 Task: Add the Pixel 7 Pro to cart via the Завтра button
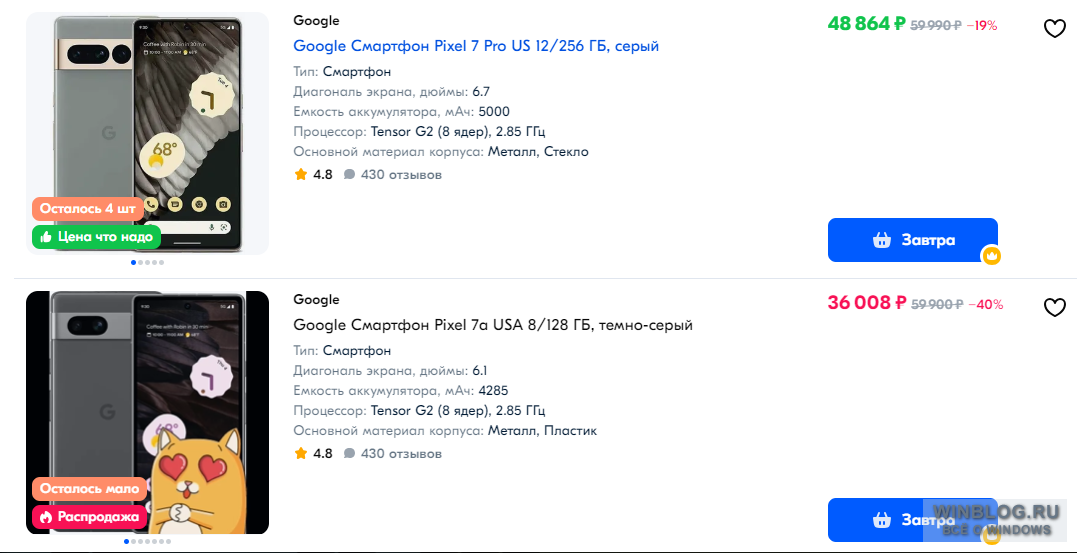point(912,240)
